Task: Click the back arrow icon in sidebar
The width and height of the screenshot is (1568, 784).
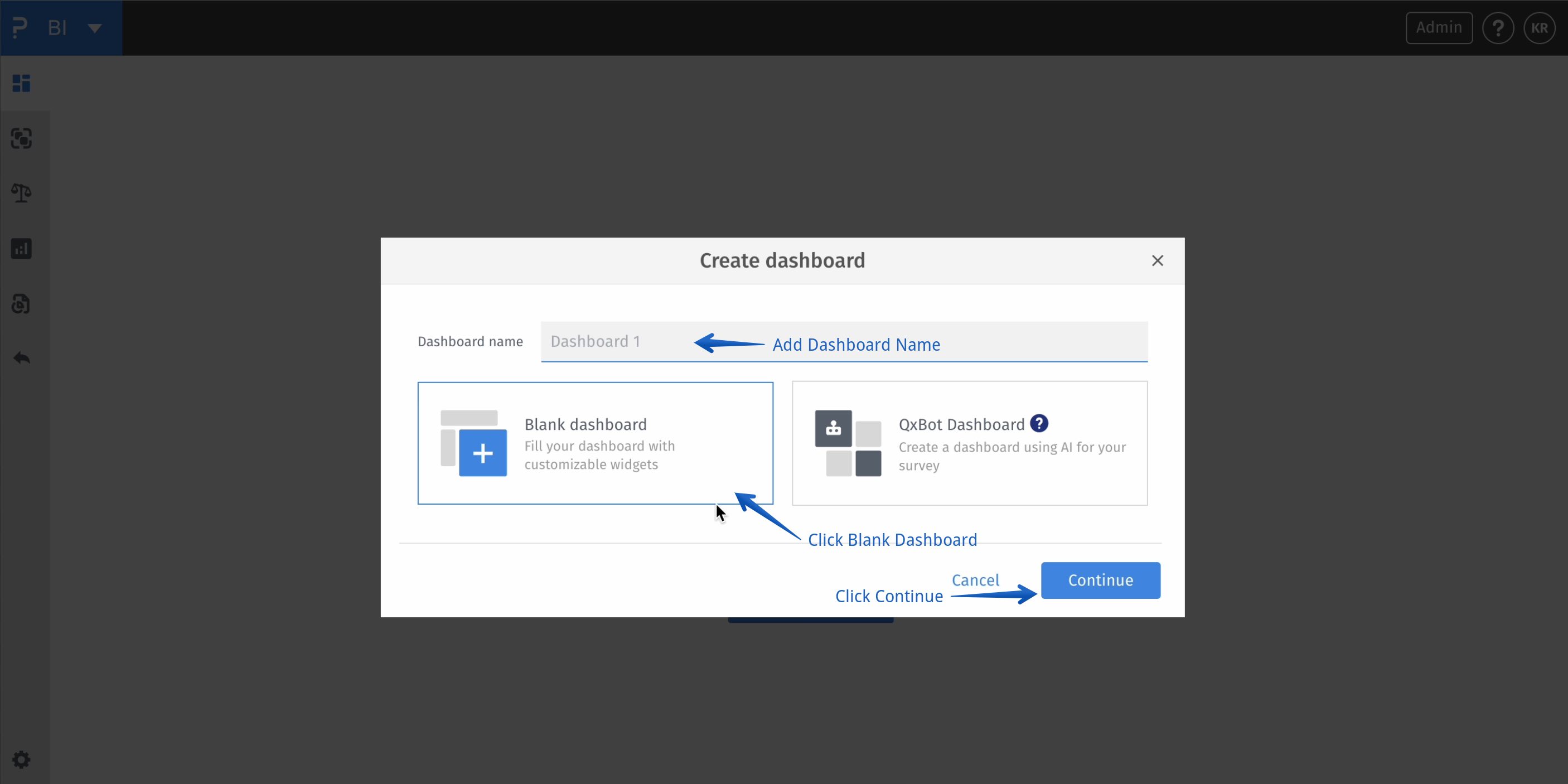Action: pyautogui.click(x=21, y=358)
